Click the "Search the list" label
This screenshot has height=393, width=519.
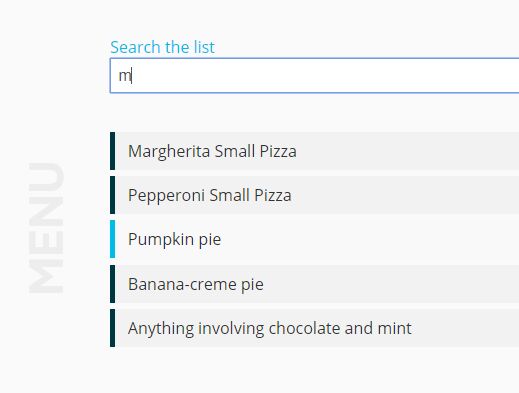(x=162, y=47)
